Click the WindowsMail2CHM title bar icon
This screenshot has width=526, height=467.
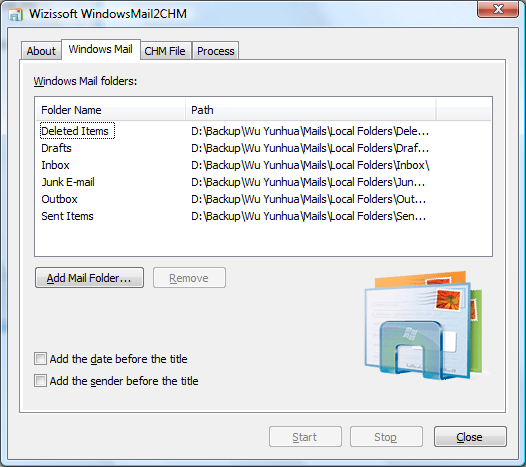(15, 14)
